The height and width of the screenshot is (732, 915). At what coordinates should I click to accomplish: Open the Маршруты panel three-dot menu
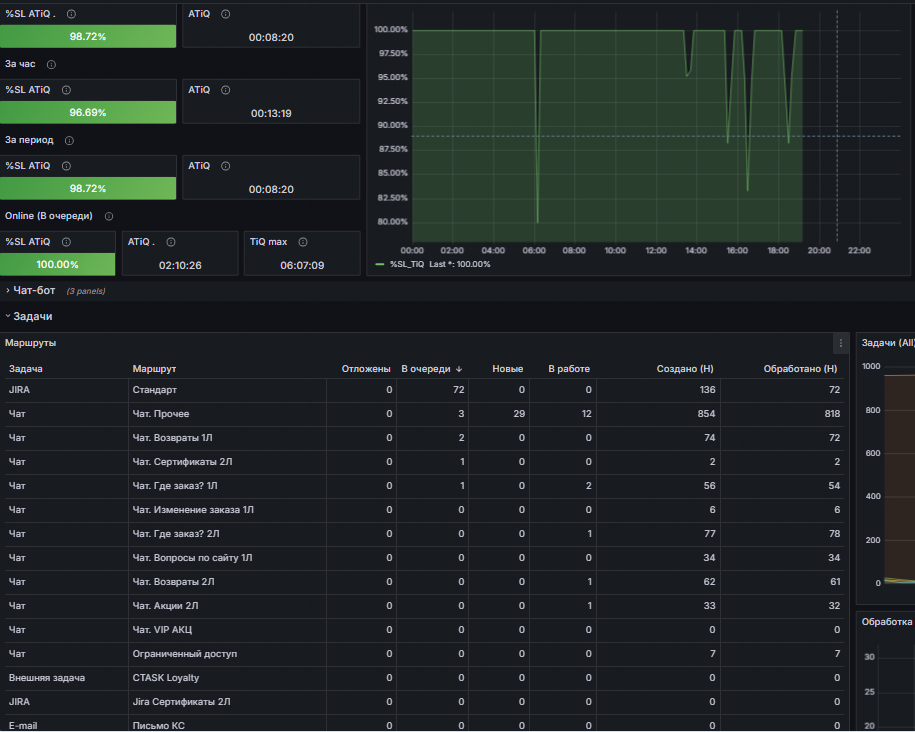coord(840,343)
